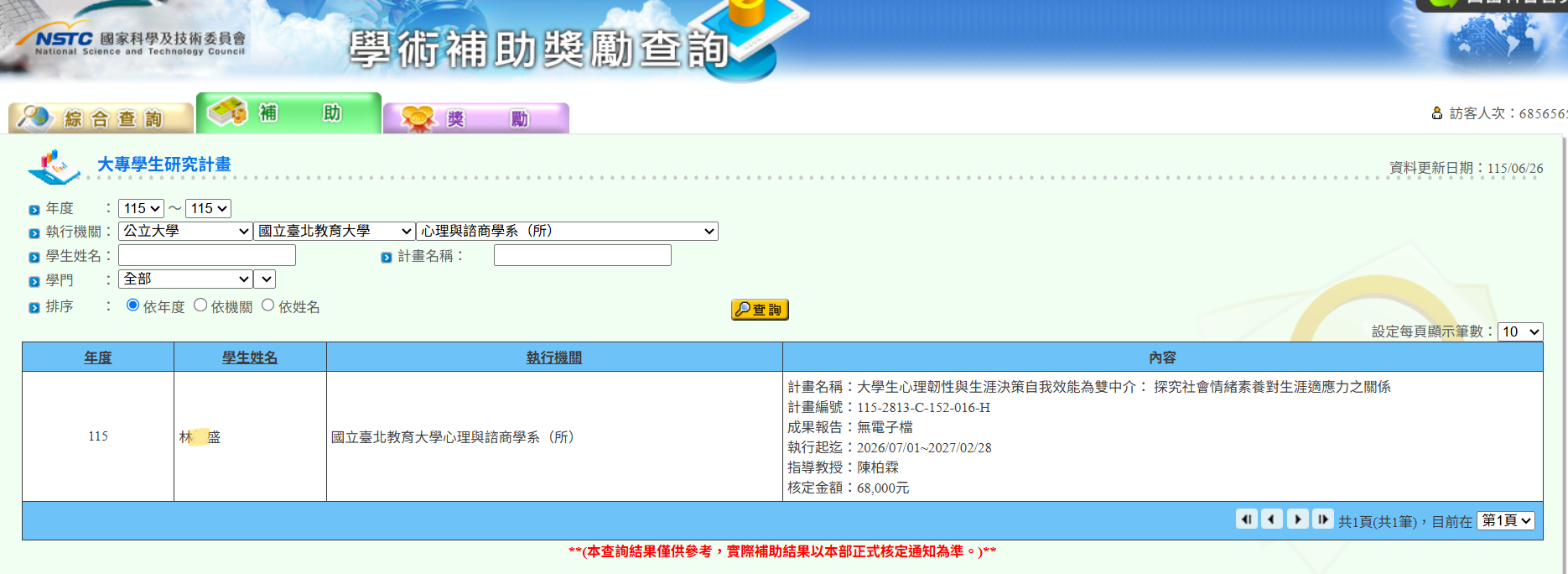The image size is (1568, 574).
Task: Open the 心理與諮商學系 department dropdown
Action: (x=568, y=231)
